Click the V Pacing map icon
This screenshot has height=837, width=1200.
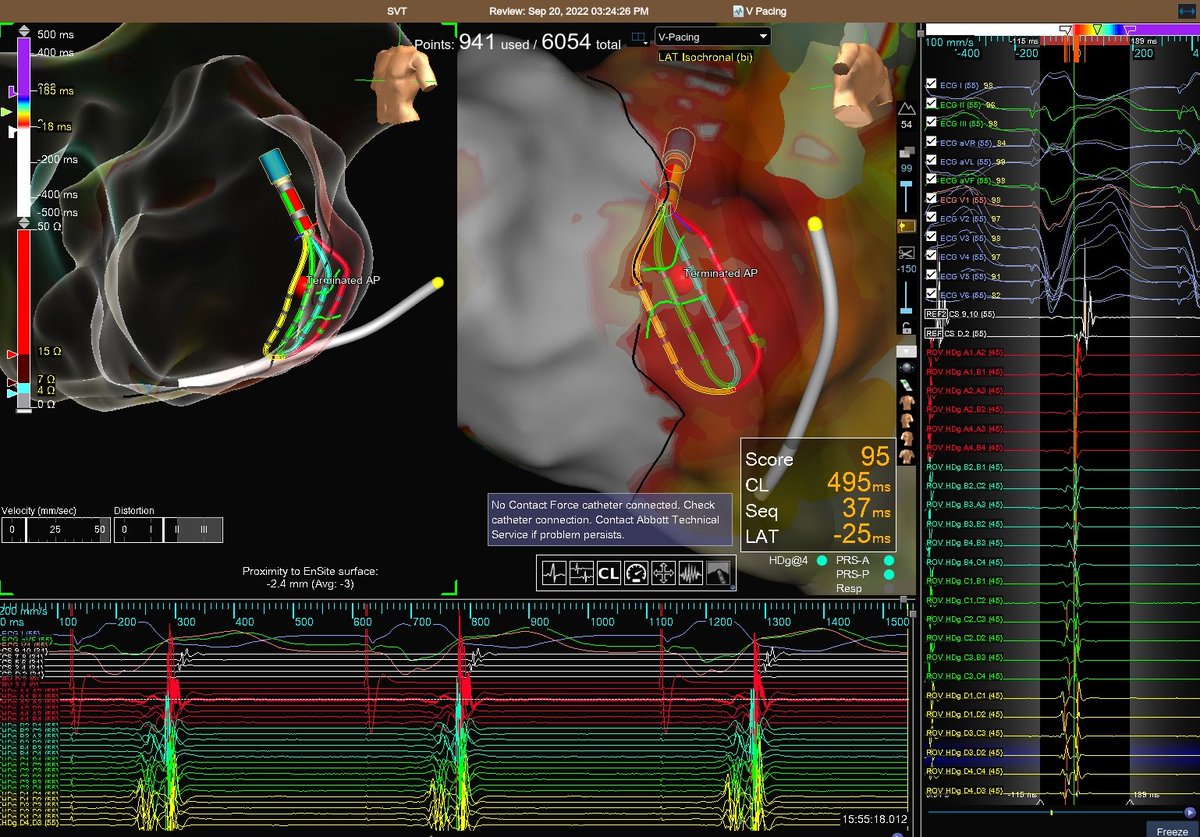tap(738, 11)
